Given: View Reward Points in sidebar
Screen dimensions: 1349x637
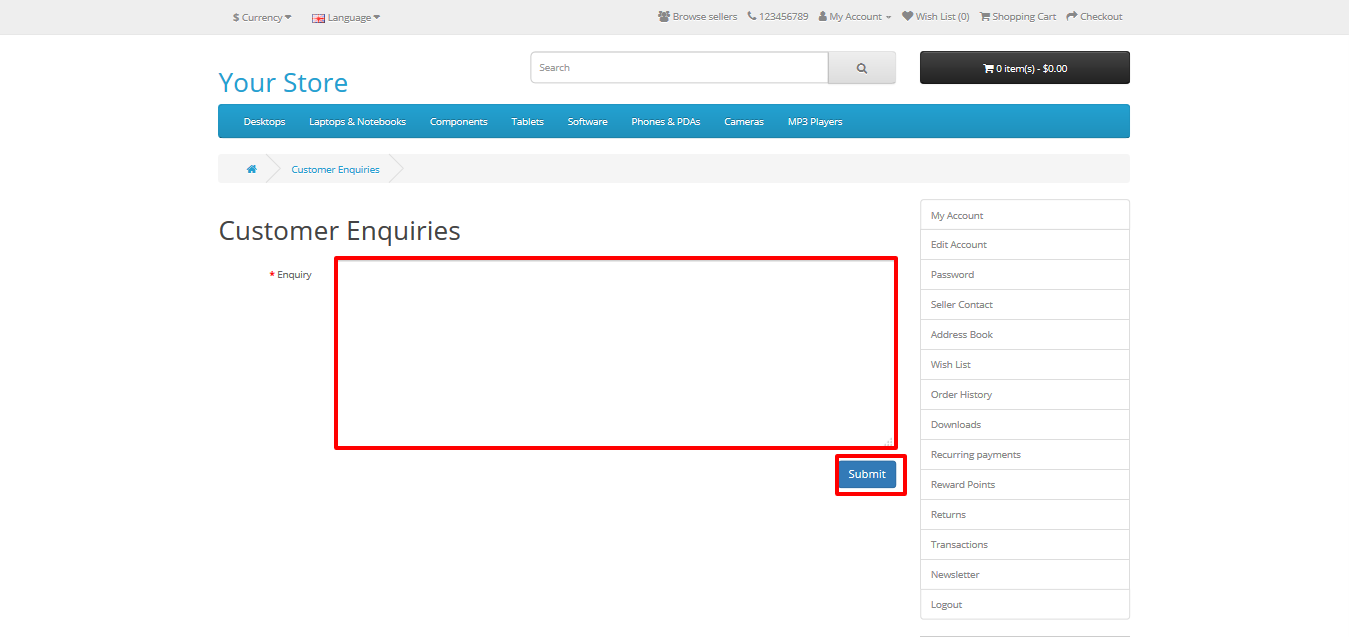Looking at the screenshot, I should point(1025,485).
